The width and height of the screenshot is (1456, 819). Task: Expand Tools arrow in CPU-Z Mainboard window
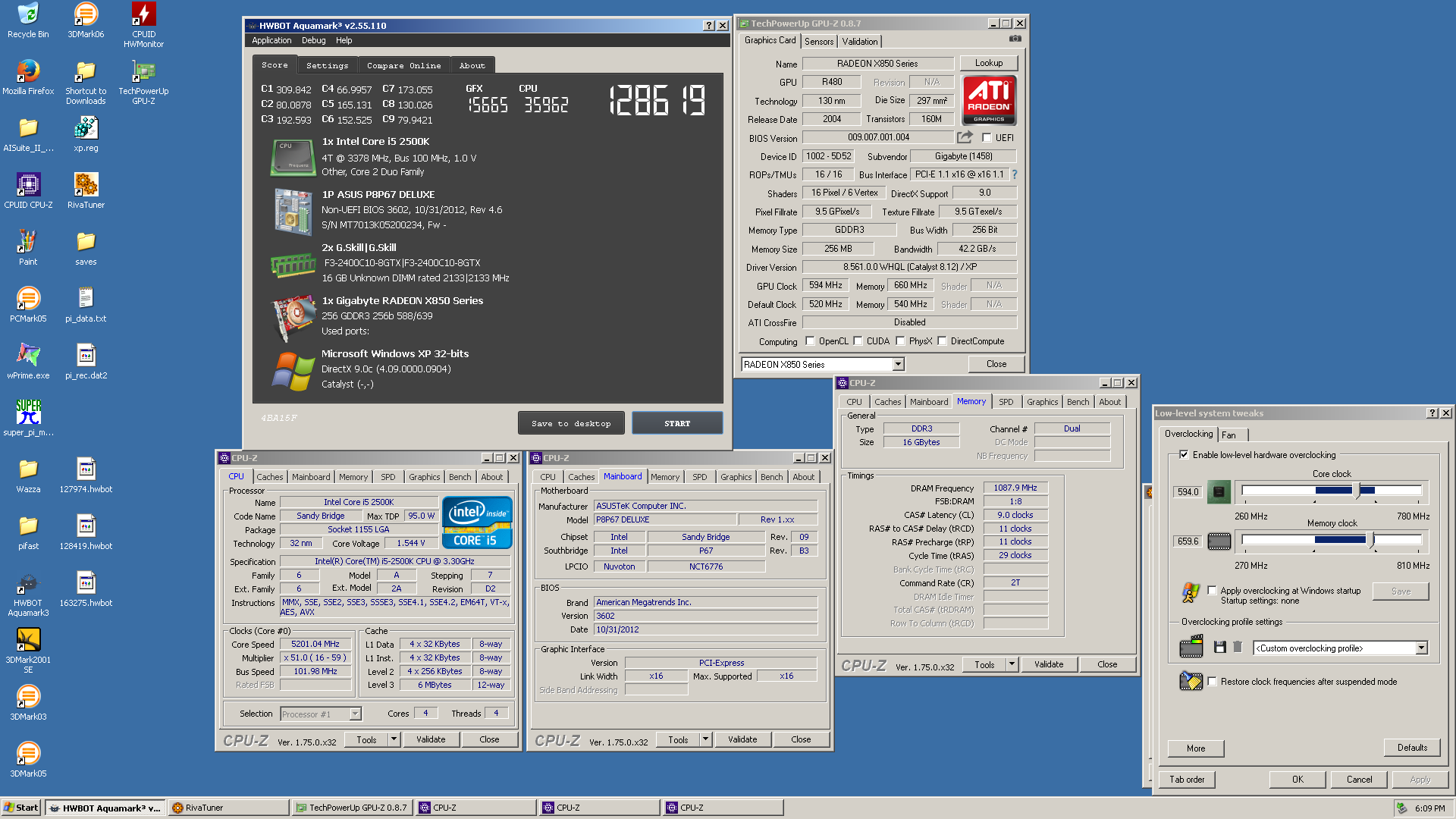705,739
